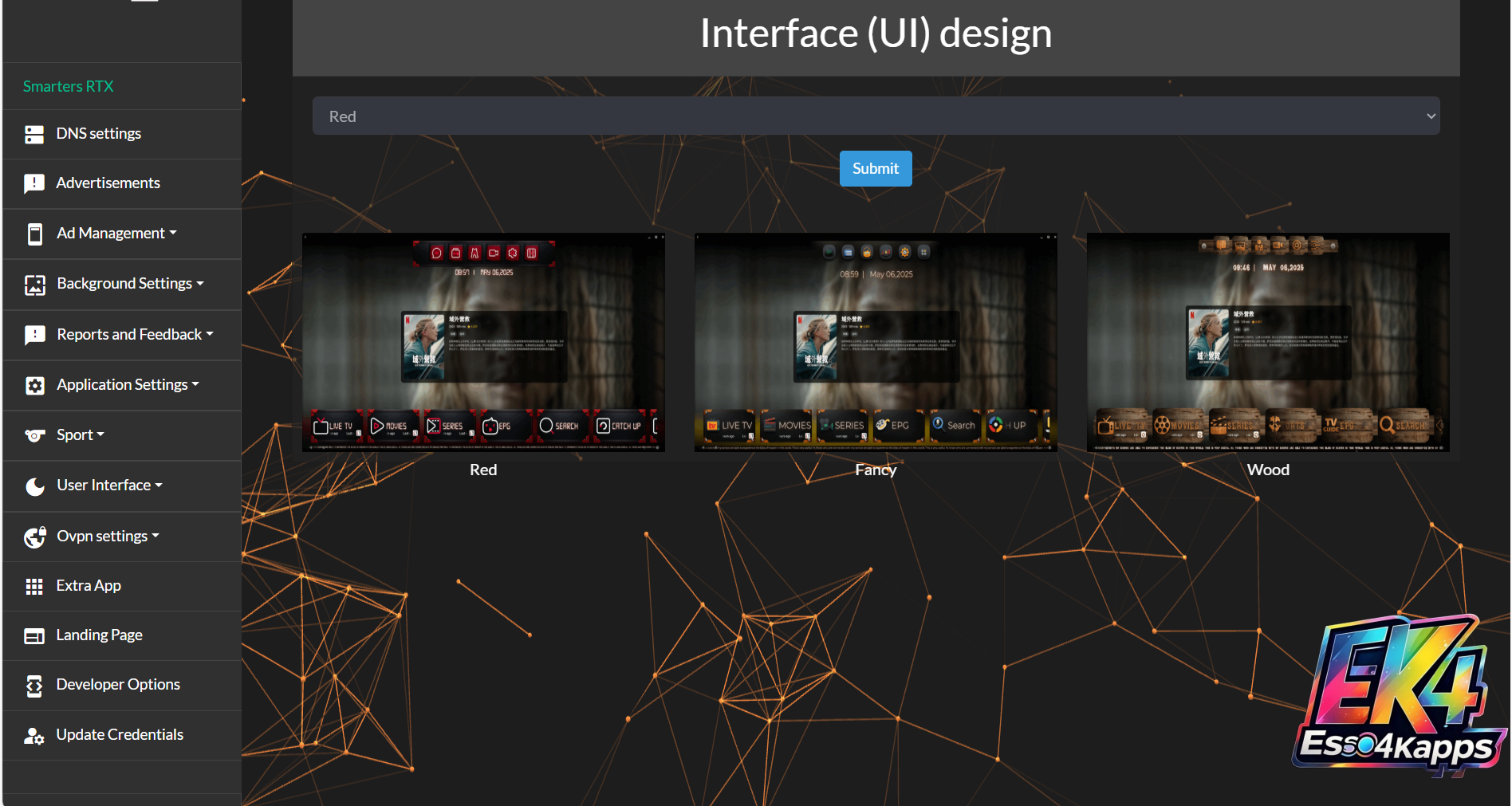Click the Advertisements alert icon
Screen dimensions: 1512x806
click(x=34, y=183)
